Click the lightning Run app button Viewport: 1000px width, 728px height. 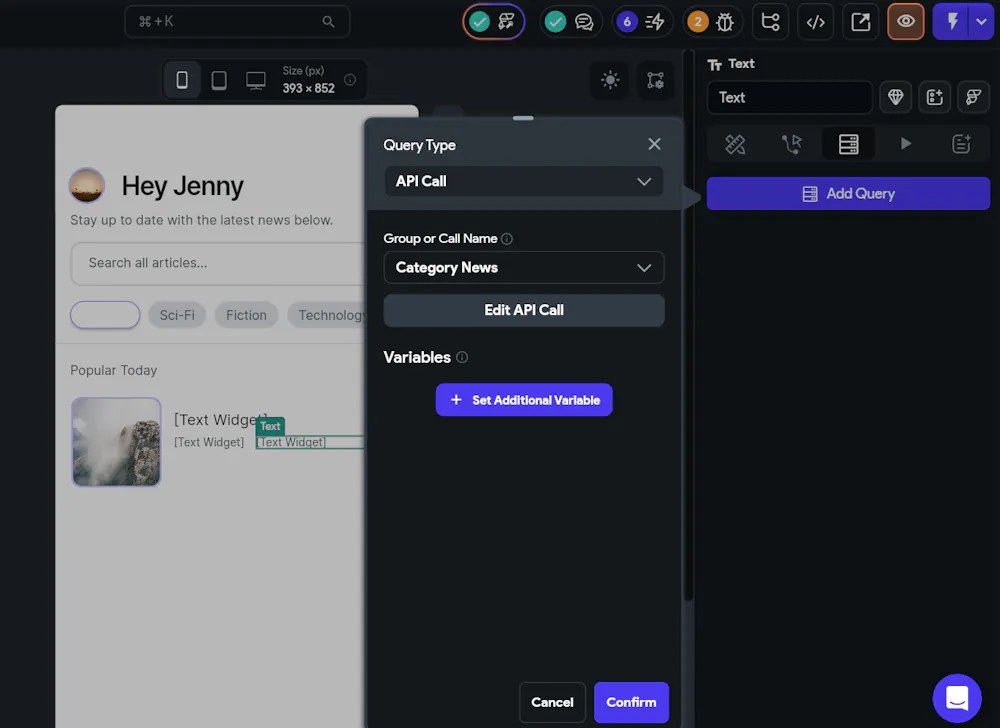(951, 22)
